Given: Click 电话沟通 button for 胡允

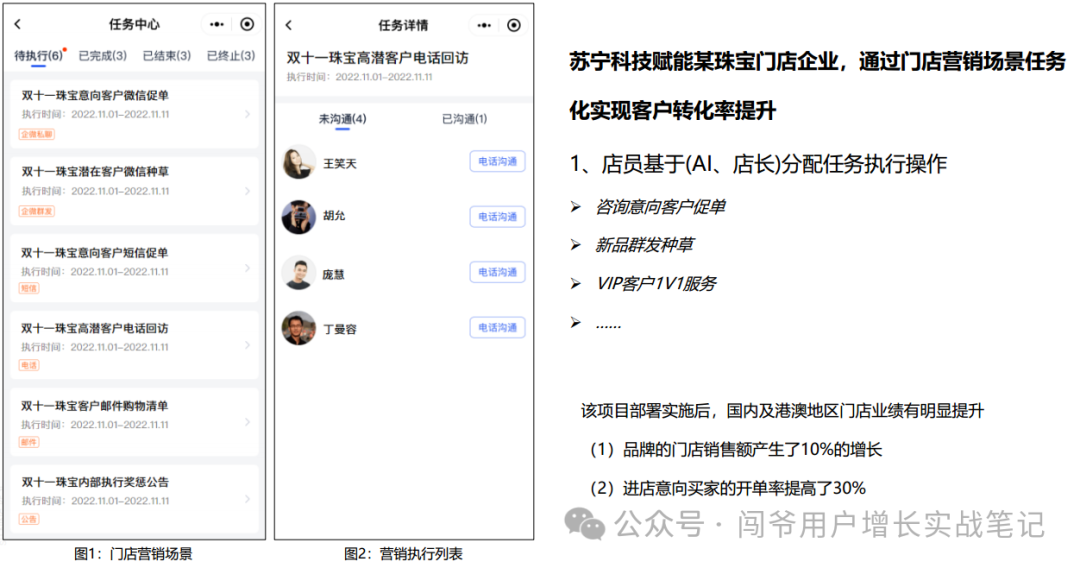Looking at the screenshot, I should 497,217.
